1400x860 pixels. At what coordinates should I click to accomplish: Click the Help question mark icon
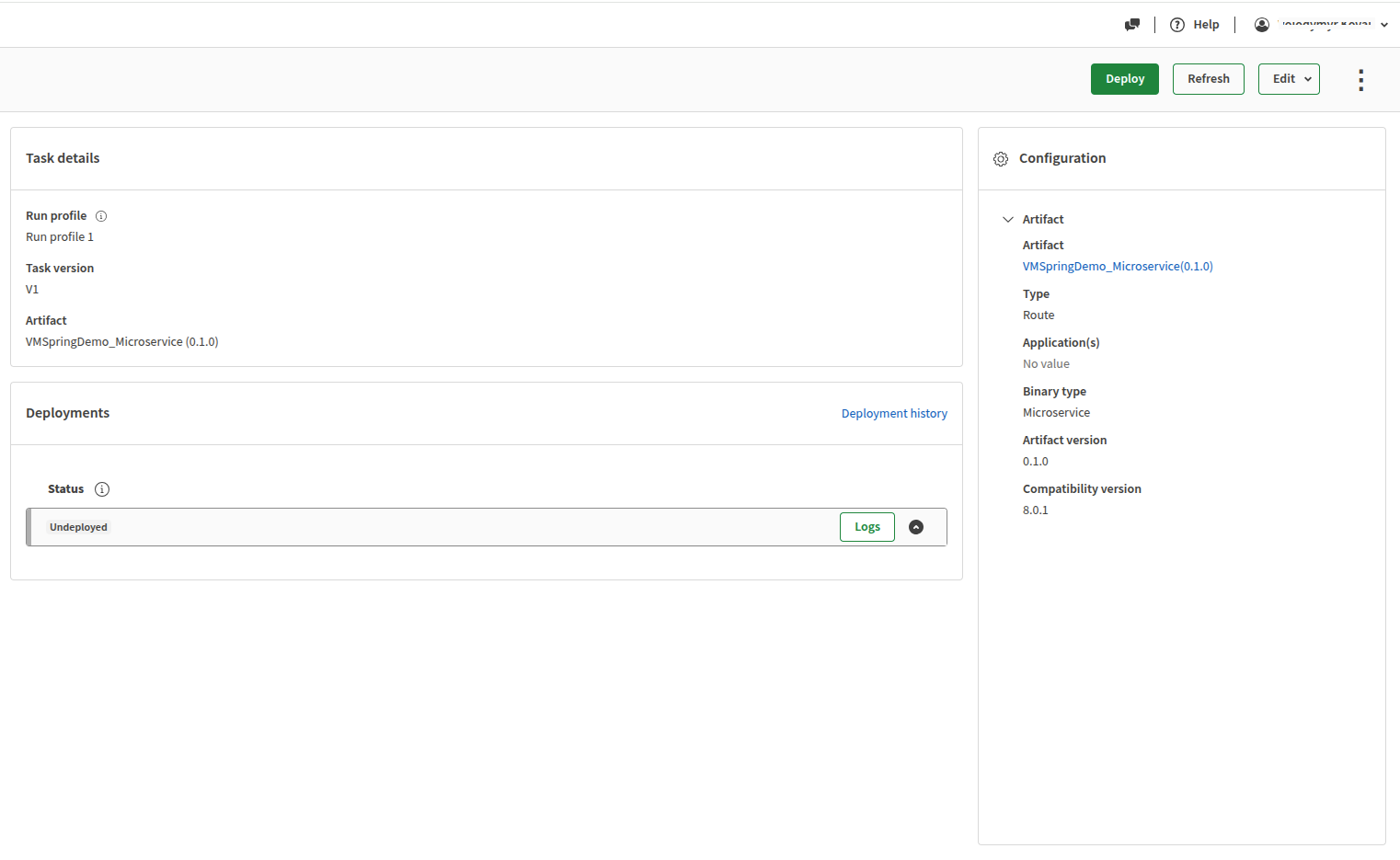click(x=1177, y=25)
